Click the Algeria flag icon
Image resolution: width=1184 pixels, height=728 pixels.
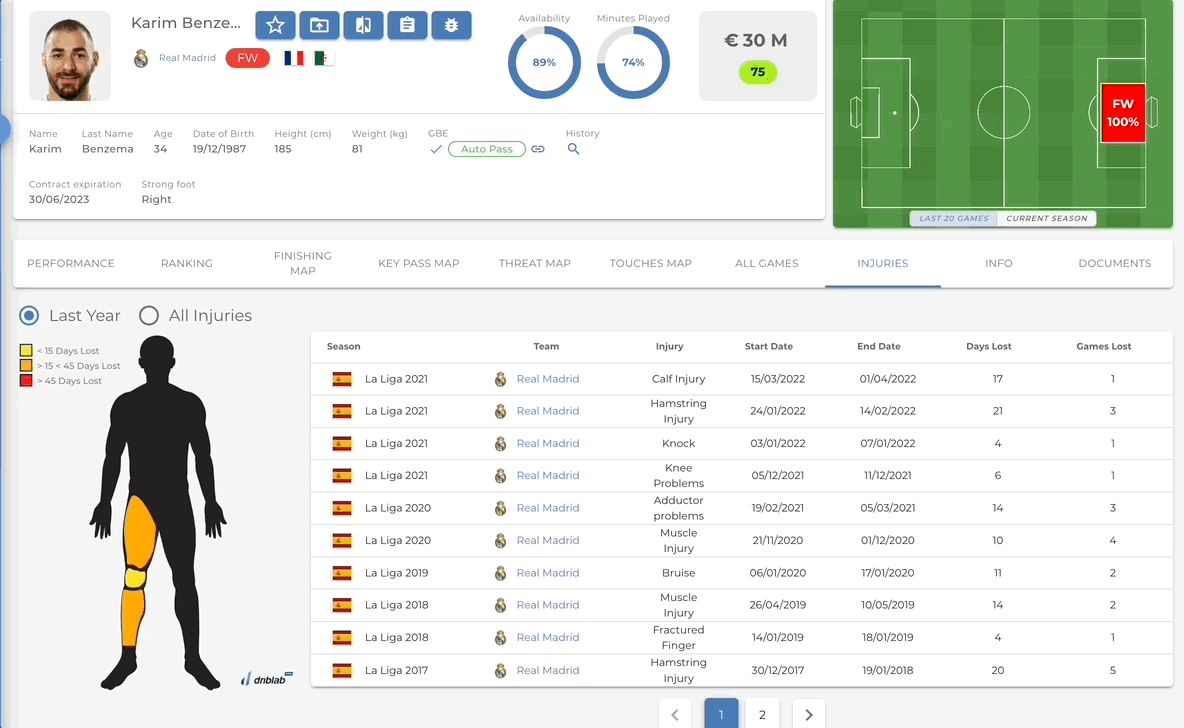point(324,58)
